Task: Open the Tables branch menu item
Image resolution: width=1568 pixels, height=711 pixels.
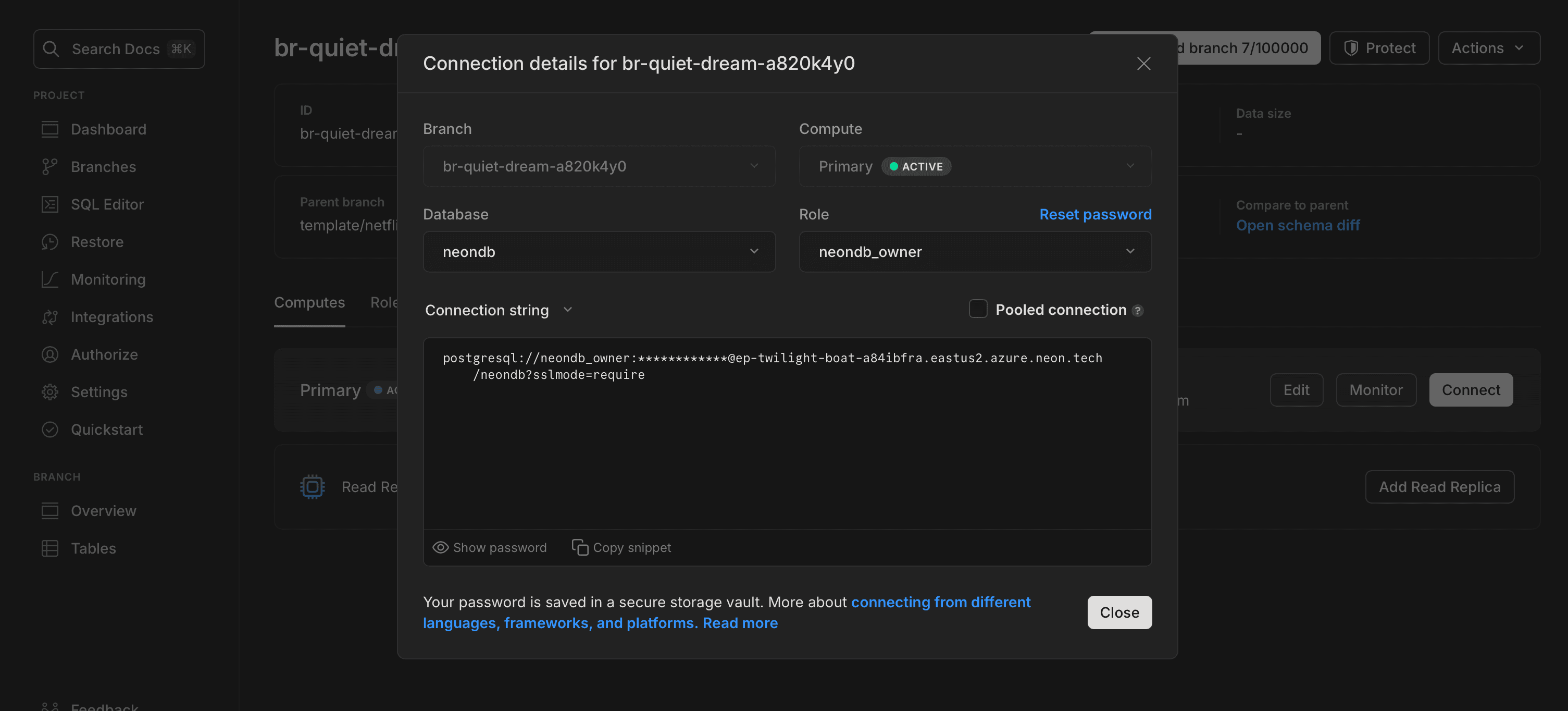Action: [x=93, y=548]
